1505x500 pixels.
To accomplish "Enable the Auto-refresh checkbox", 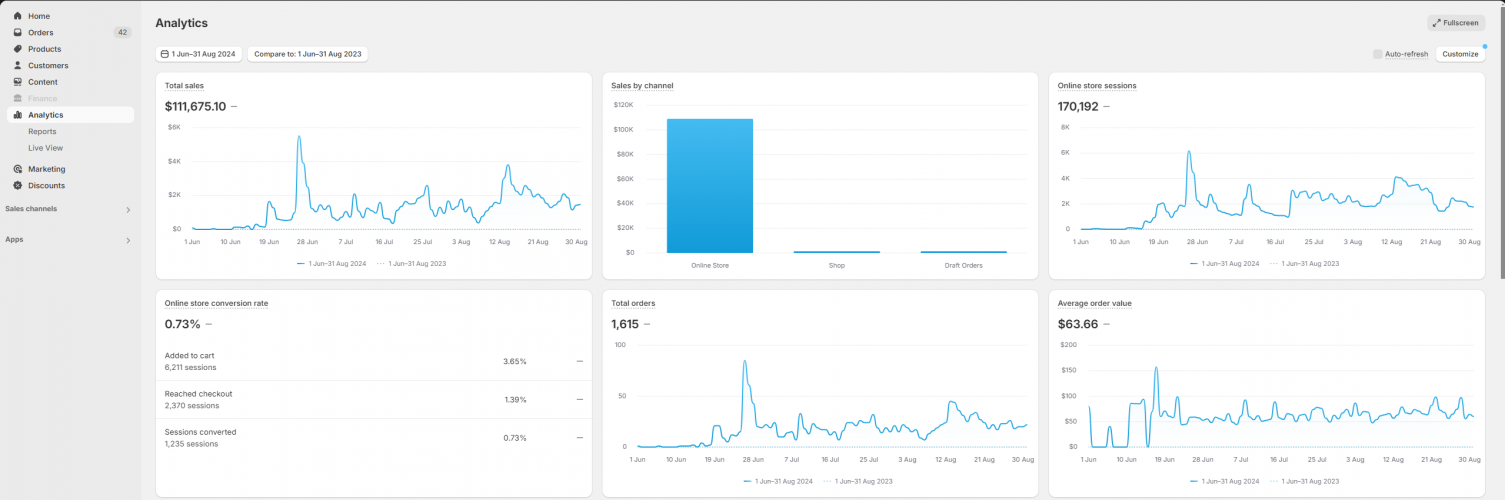I will point(1378,54).
